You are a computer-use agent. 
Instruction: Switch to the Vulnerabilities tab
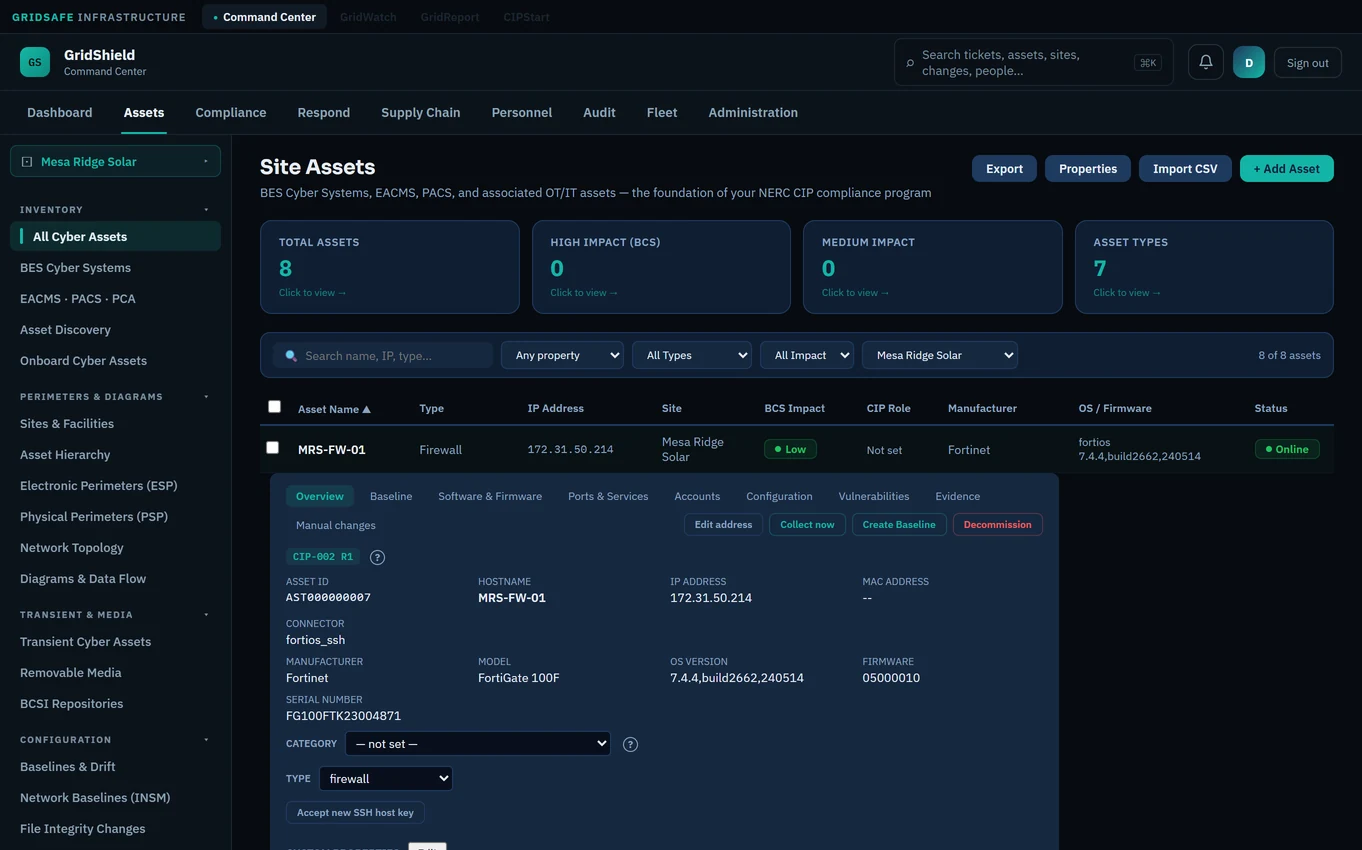pos(874,496)
